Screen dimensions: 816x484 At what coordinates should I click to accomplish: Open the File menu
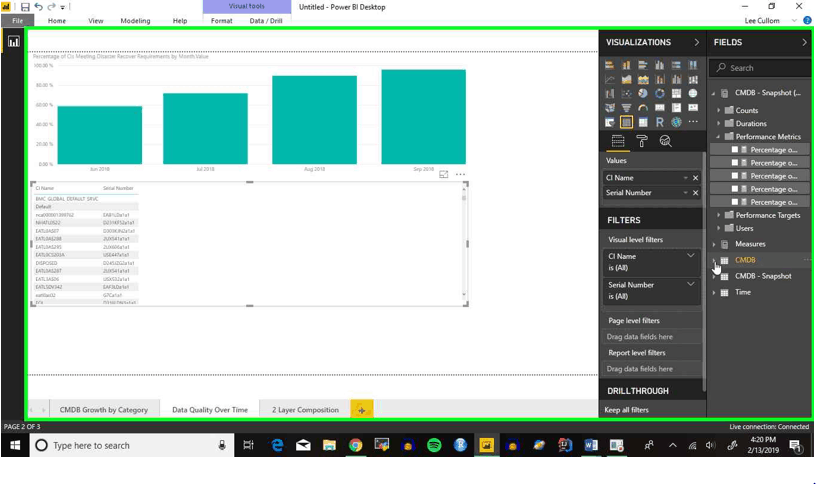pyautogui.click(x=18, y=21)
